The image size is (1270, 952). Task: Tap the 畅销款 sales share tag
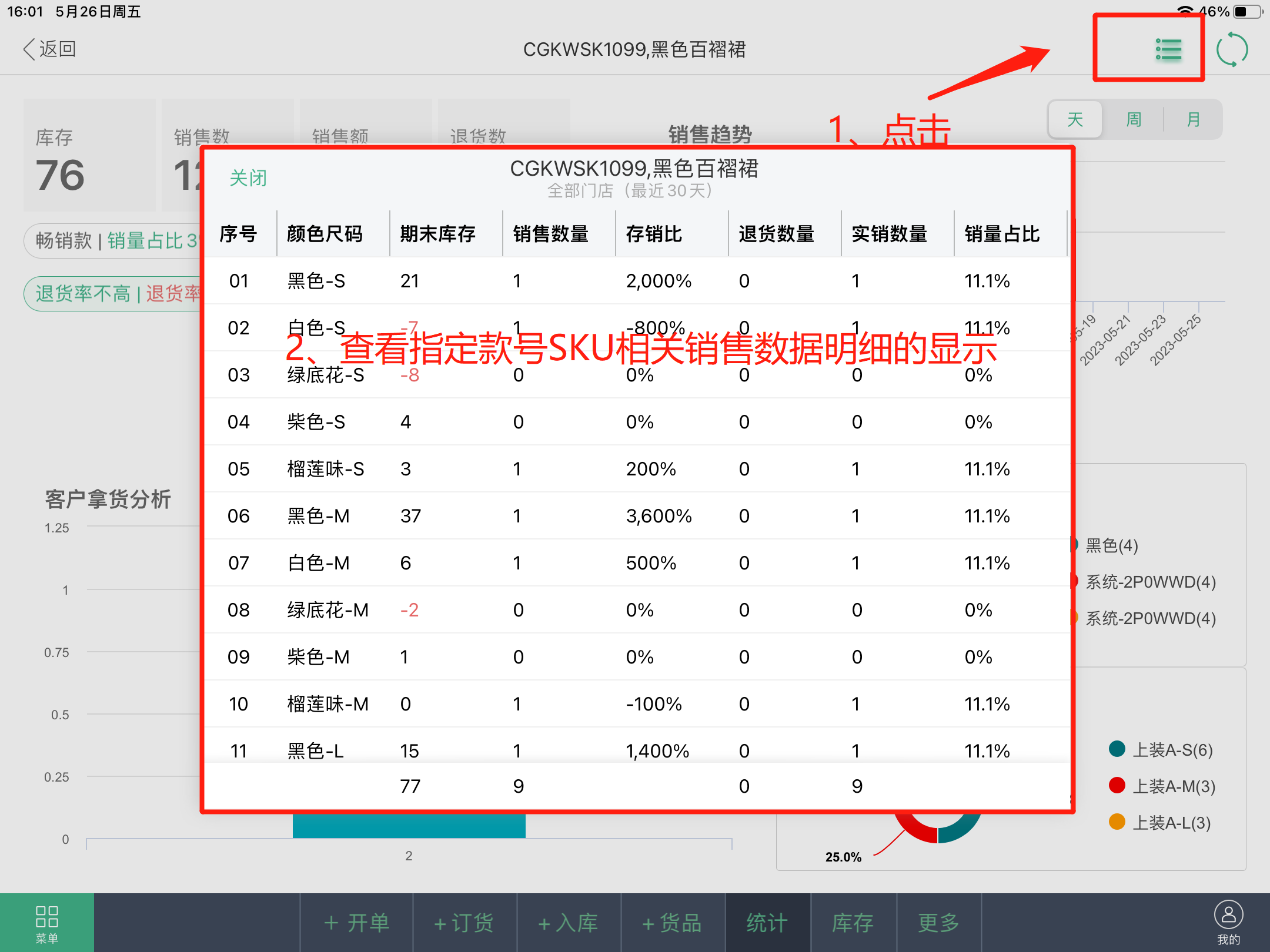point(113,241)
